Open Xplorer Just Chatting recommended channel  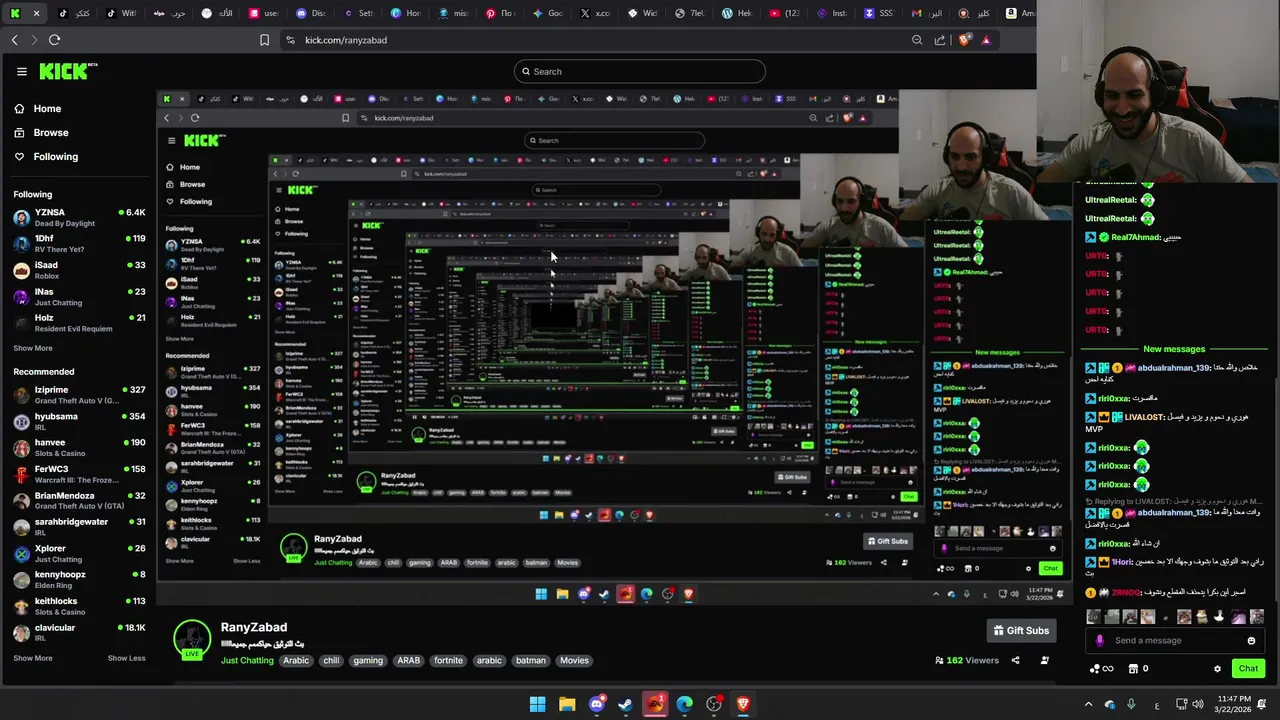tap(80, 553)
